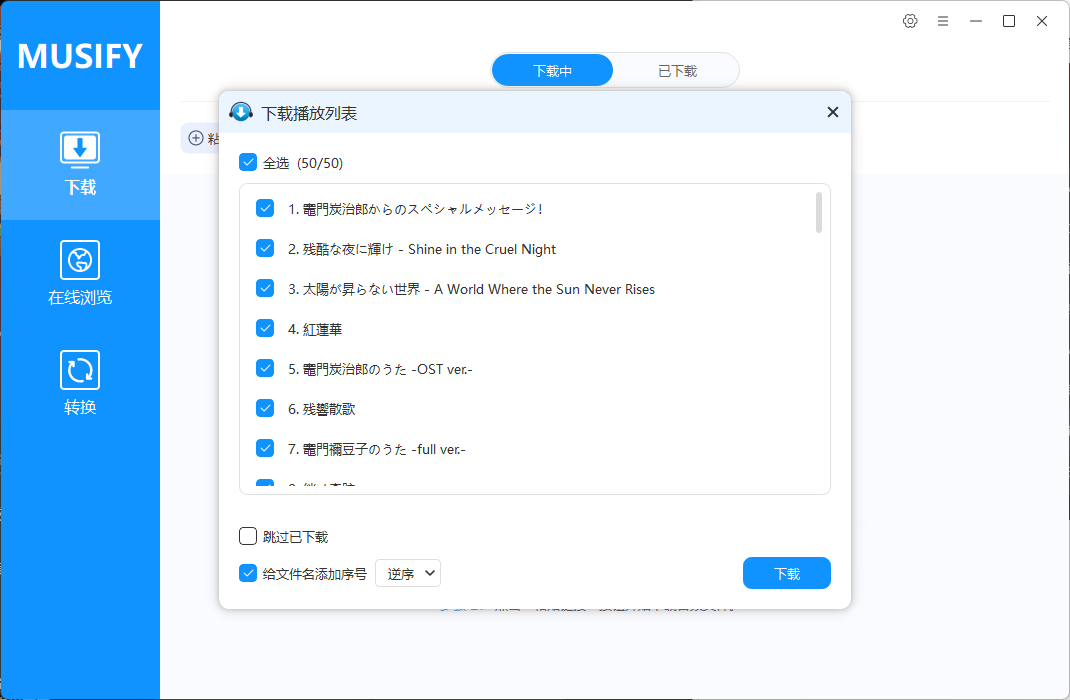The image size is (1070, 700).
Task: Click track title 1. 竈門炭治郎からのスペシャルメッセージ
Action: [415, 209]
